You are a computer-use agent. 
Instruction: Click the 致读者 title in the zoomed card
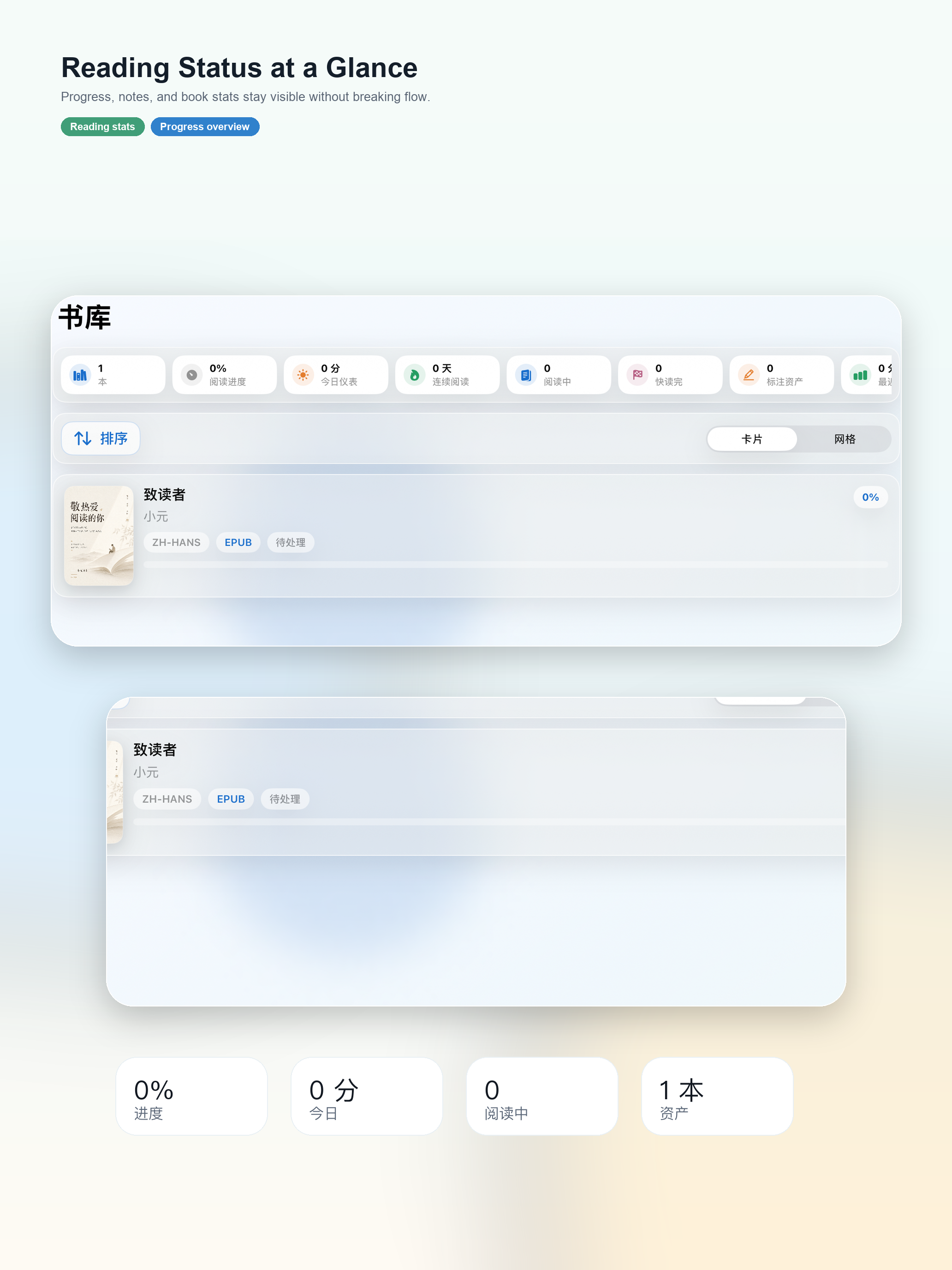click(x=155, y=750)
